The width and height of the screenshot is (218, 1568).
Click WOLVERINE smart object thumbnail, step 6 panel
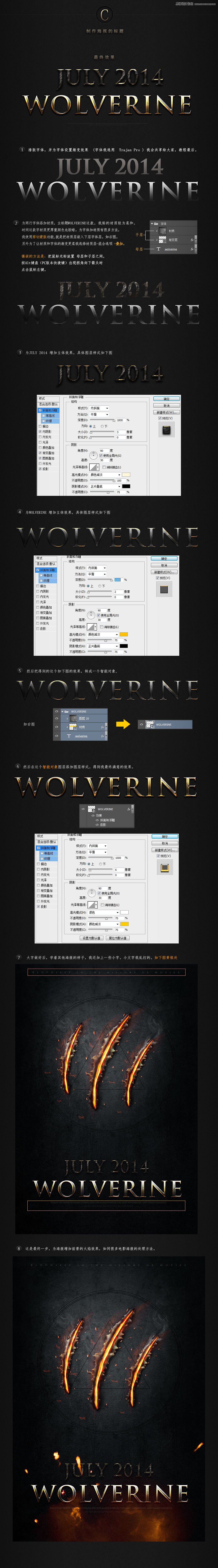pos(91,809)
